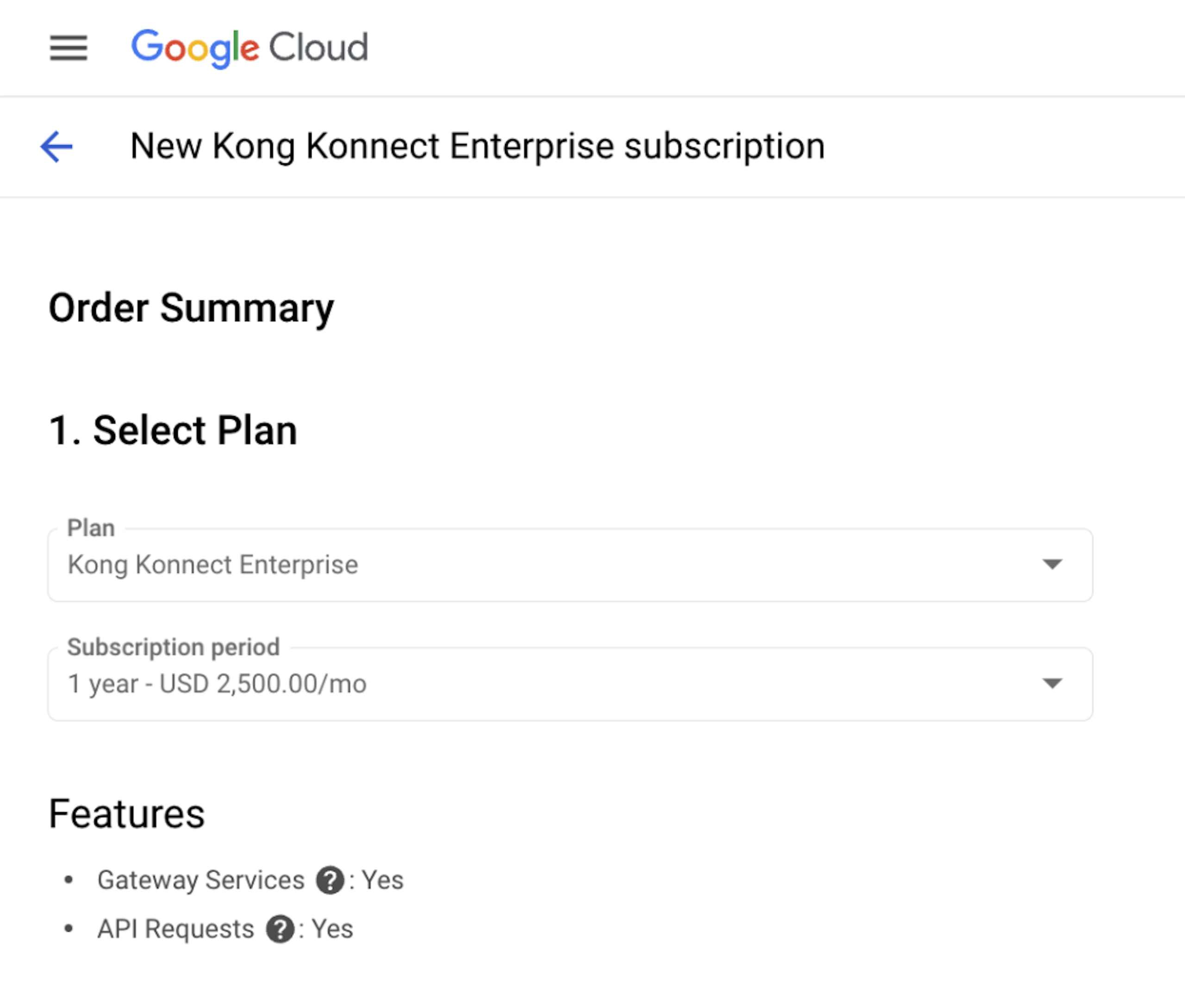The width and height of the screenshot is (1185, 1008).
Task: Click the Features heading
Action: [126, 814]
